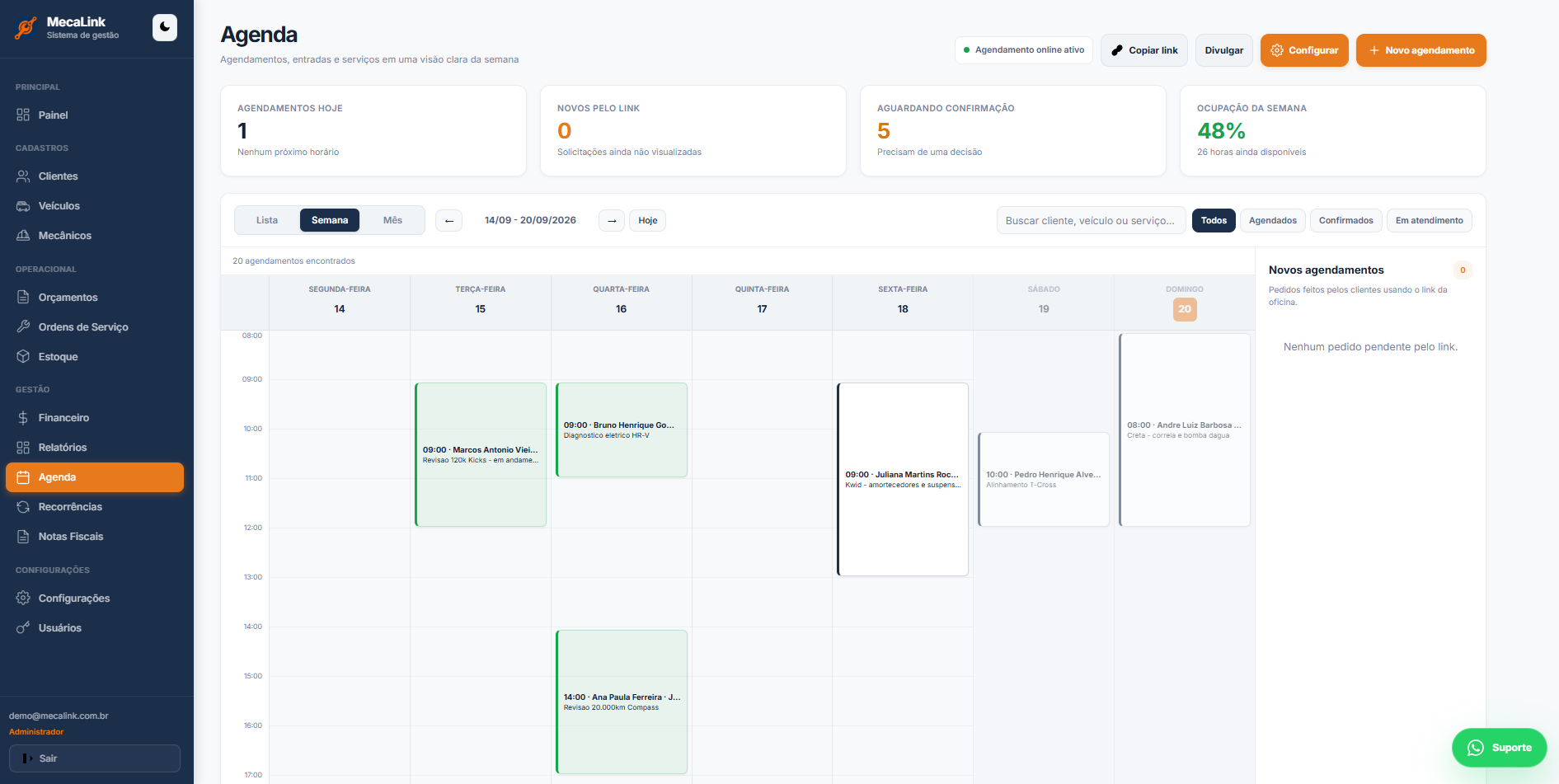Click the MecaLink logo icon
The width and height of the screenshot is (1559, 784).
pos(26,28)
